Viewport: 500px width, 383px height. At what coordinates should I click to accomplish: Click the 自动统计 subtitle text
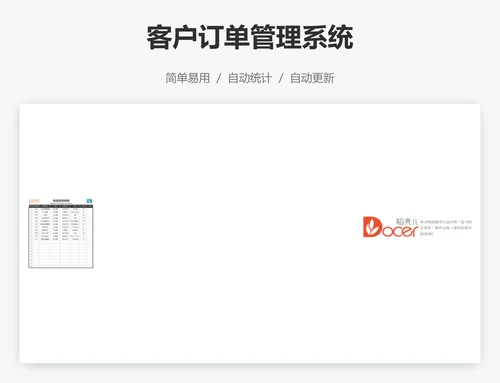[x=250, y=78]
